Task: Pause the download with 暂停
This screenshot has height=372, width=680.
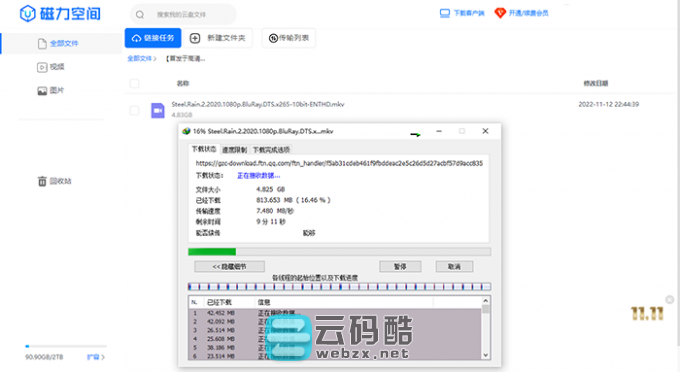Action: click(400, 267)
